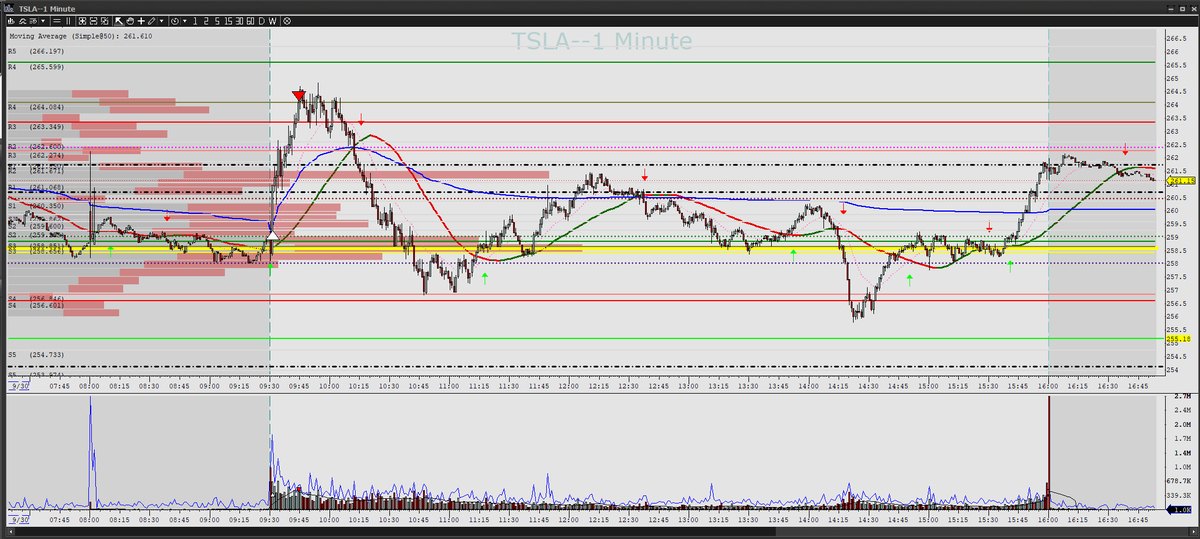Click the 9/30 date link on price time axis
The width and height of the screenshot is (1200, 539).
17,384
